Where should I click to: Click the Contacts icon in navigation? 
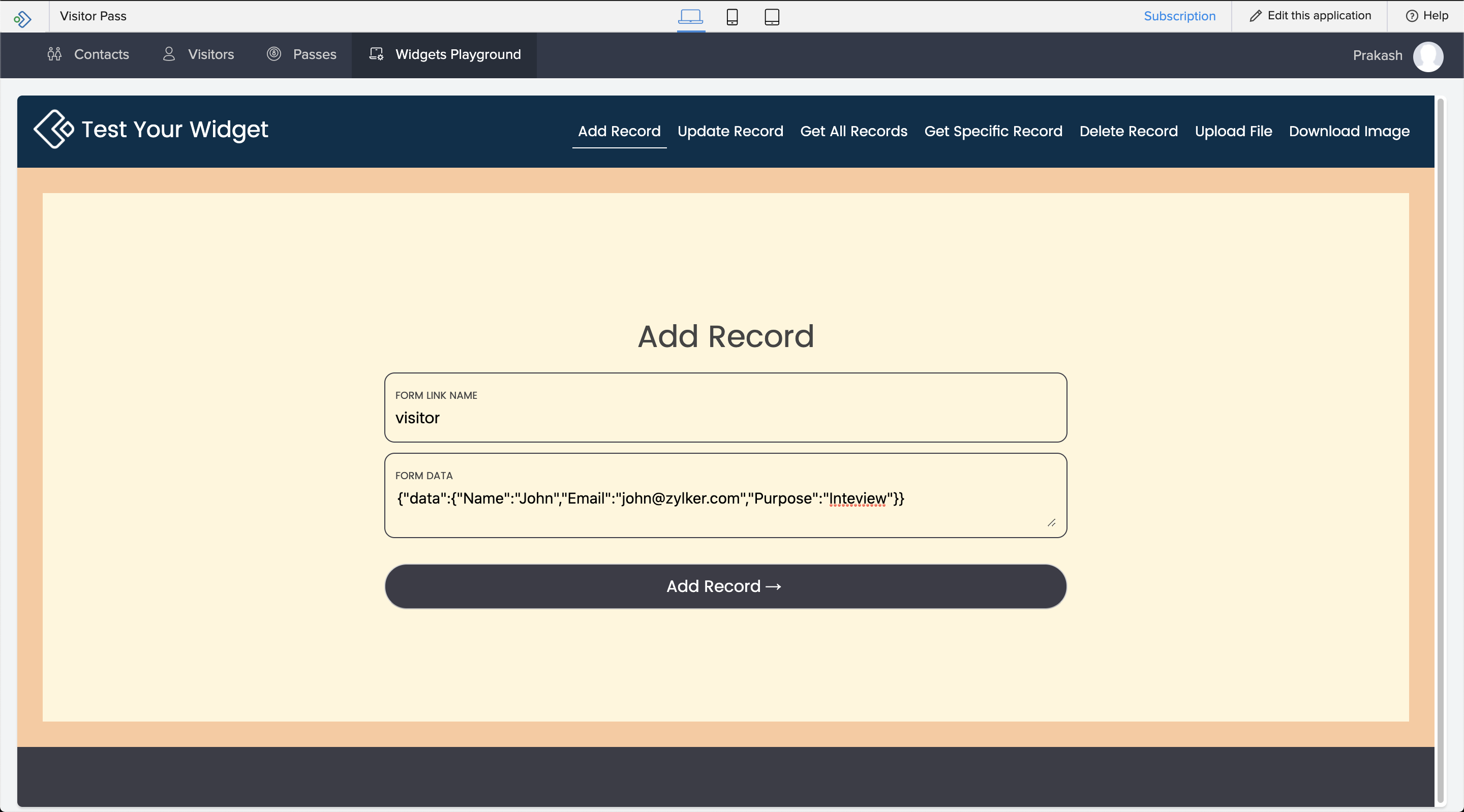click(x=54, y=54)
